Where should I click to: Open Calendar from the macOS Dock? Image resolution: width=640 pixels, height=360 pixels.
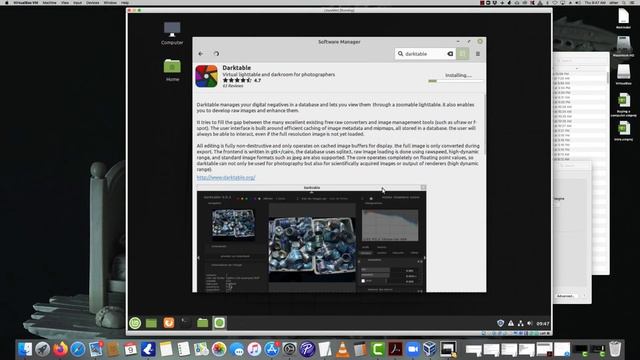pyautogui.click(x=131, y=349)
